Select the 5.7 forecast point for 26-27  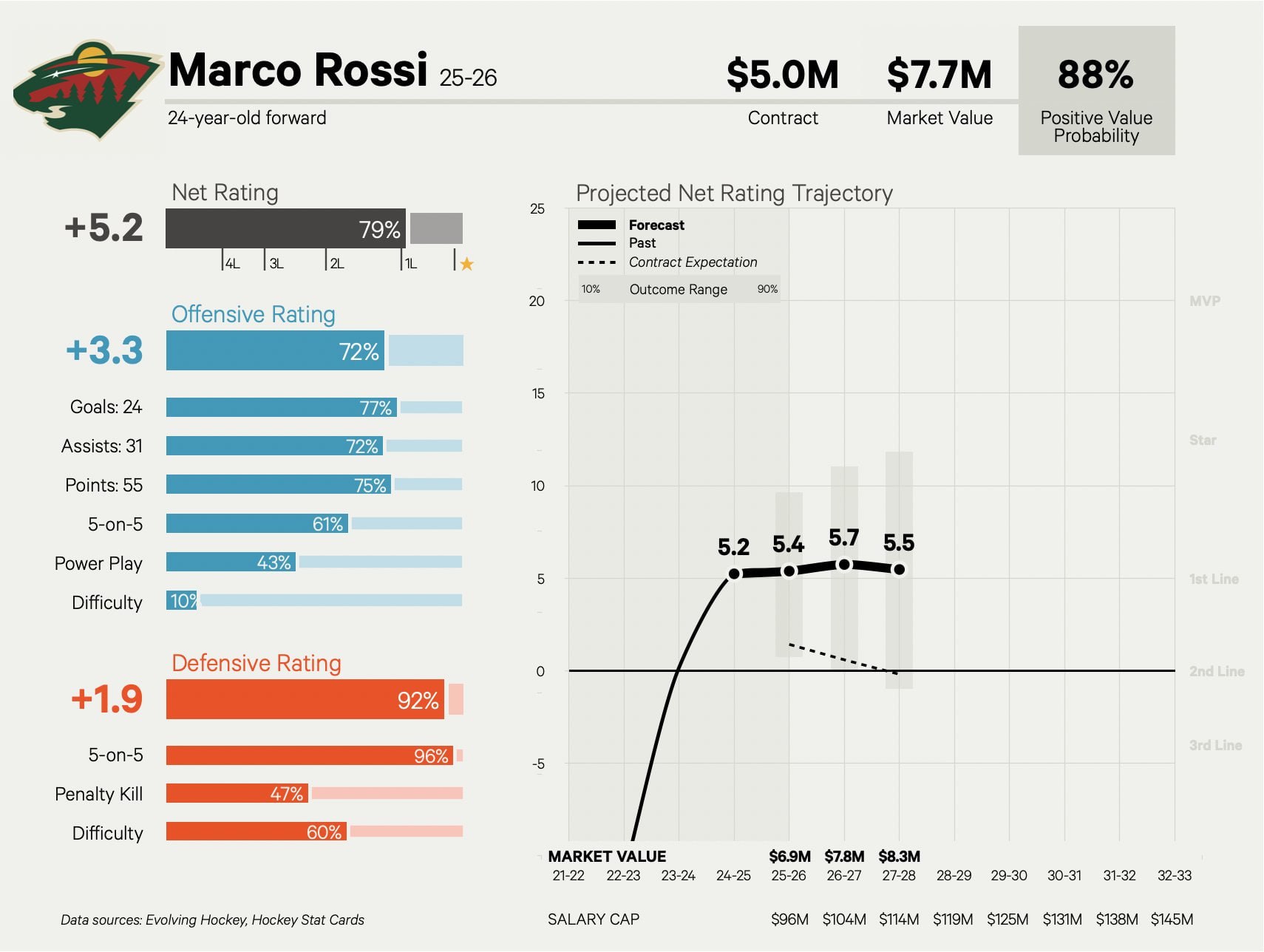844,565
